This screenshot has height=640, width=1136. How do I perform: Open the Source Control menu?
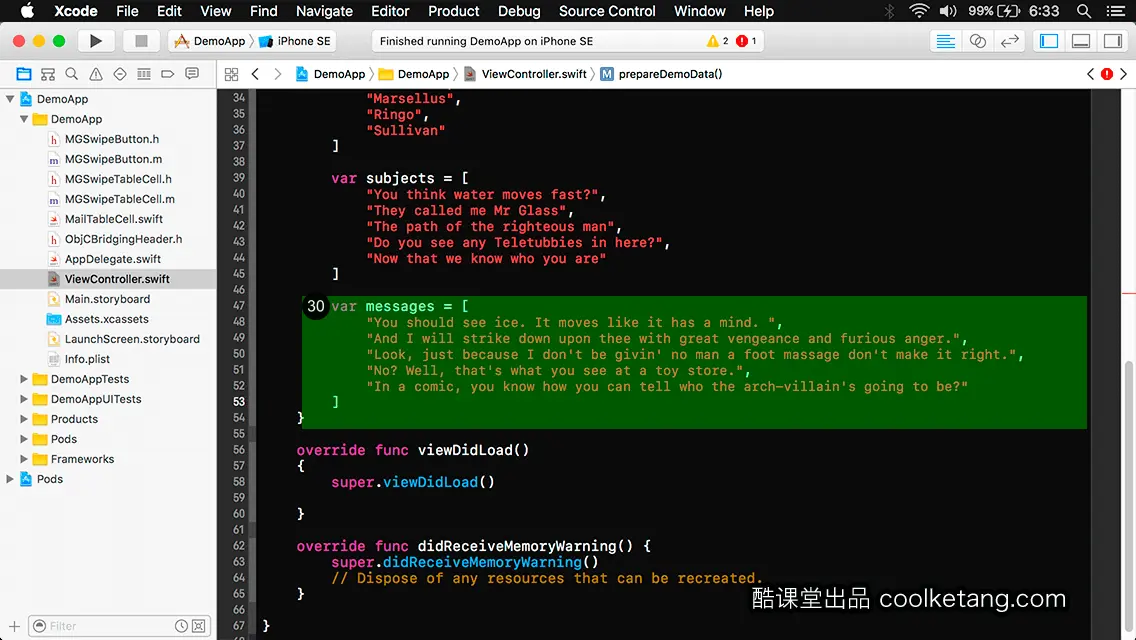(607, 11)
